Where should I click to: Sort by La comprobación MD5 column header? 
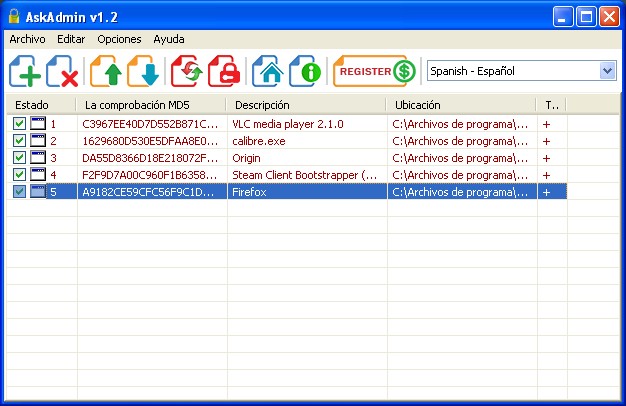tap(151, 105)
